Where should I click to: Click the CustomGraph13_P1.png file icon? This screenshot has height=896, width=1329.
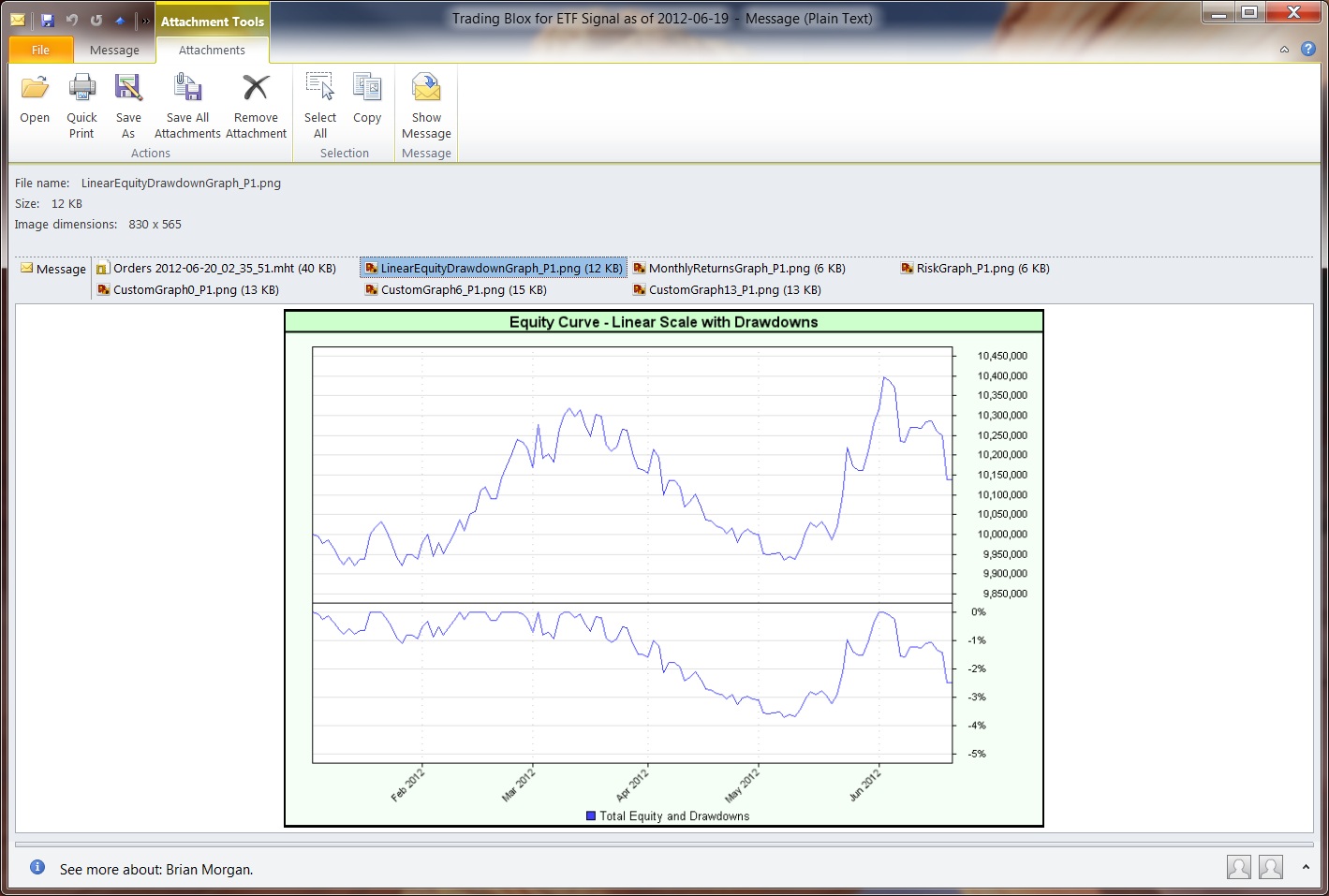click(x=640, y=289)
